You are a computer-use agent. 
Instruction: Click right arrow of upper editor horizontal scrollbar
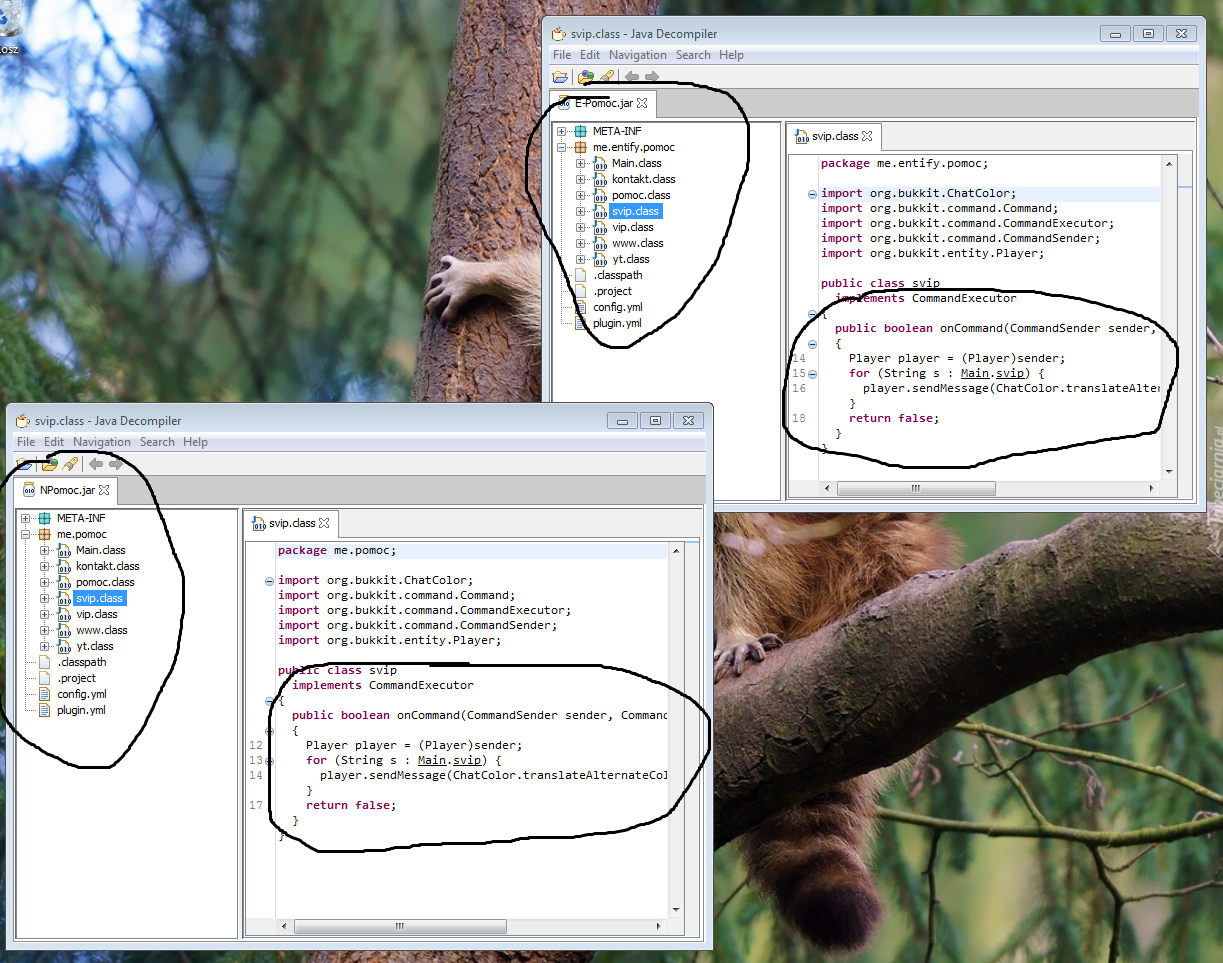1152,488
